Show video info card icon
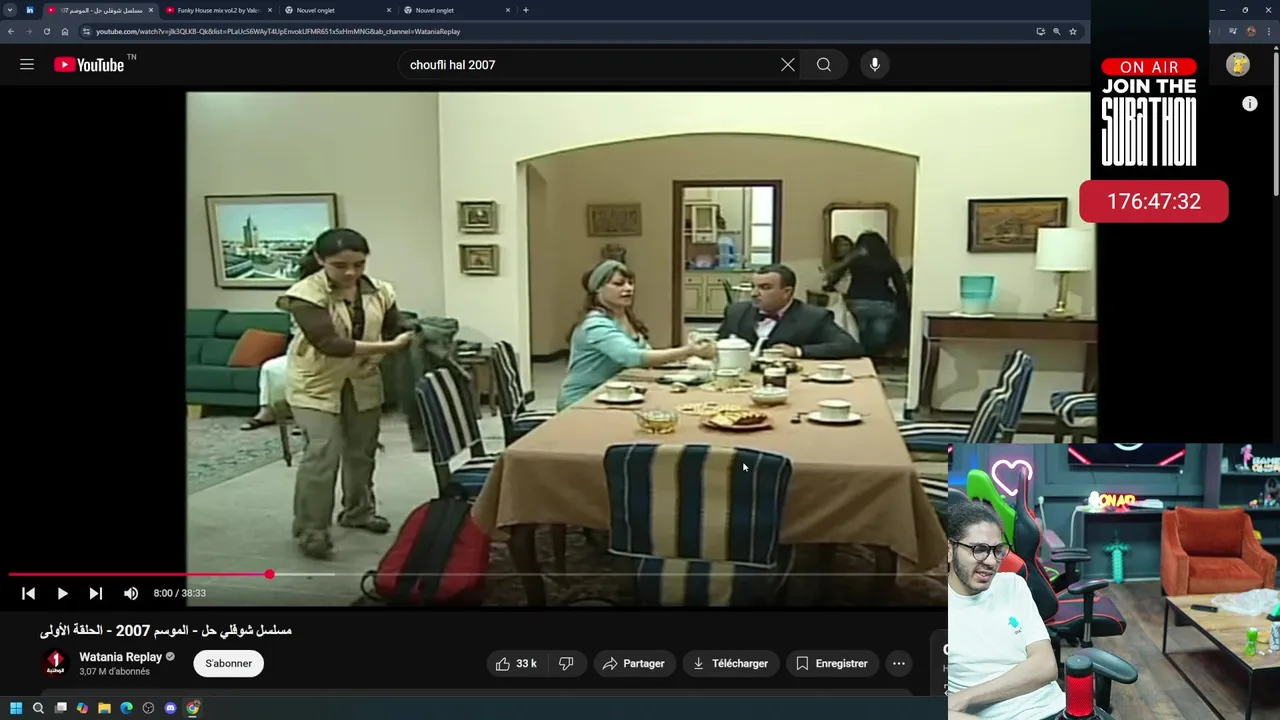 click(x=1250, y=104)
